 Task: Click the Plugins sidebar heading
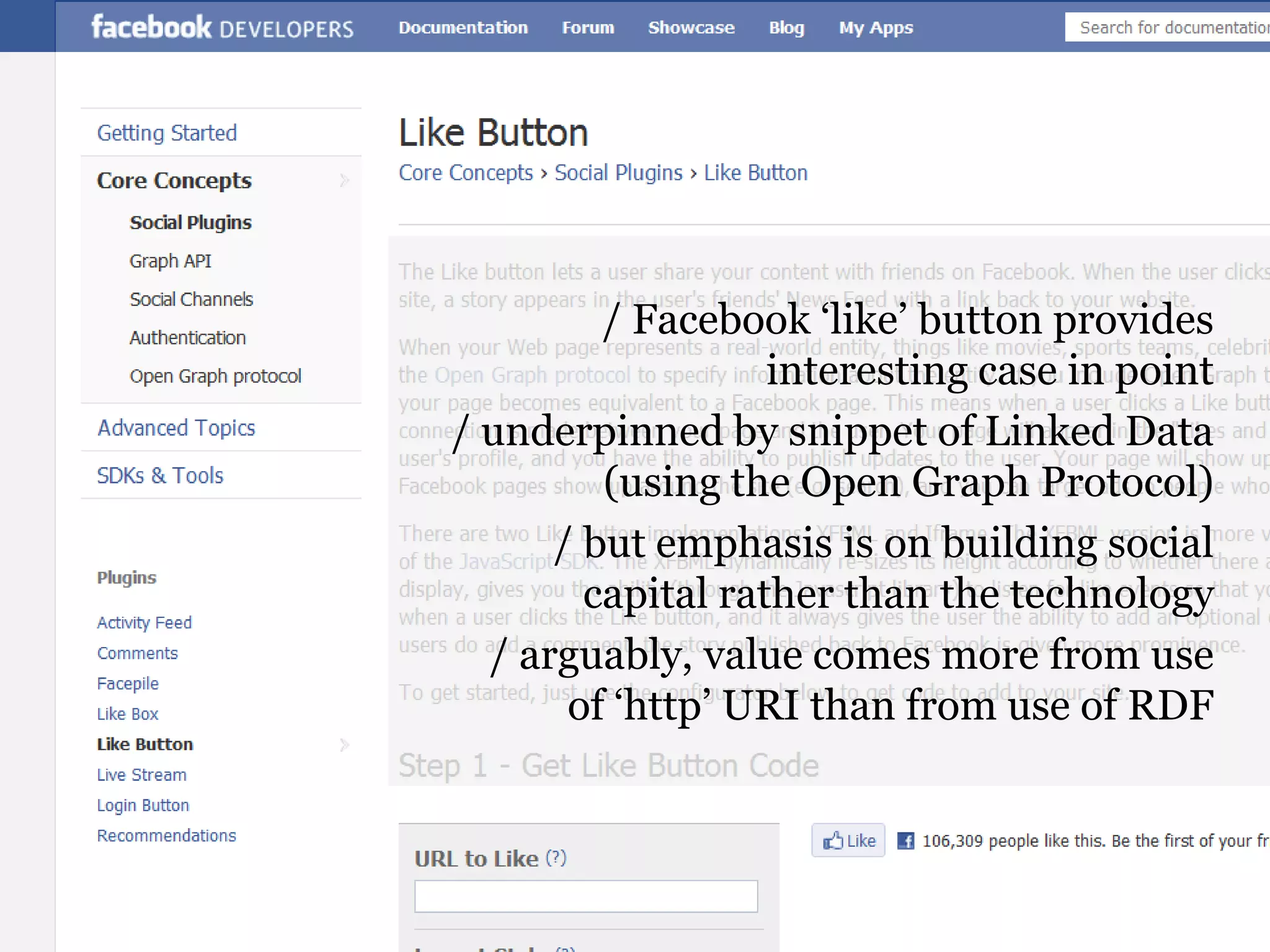click(127, 578)
